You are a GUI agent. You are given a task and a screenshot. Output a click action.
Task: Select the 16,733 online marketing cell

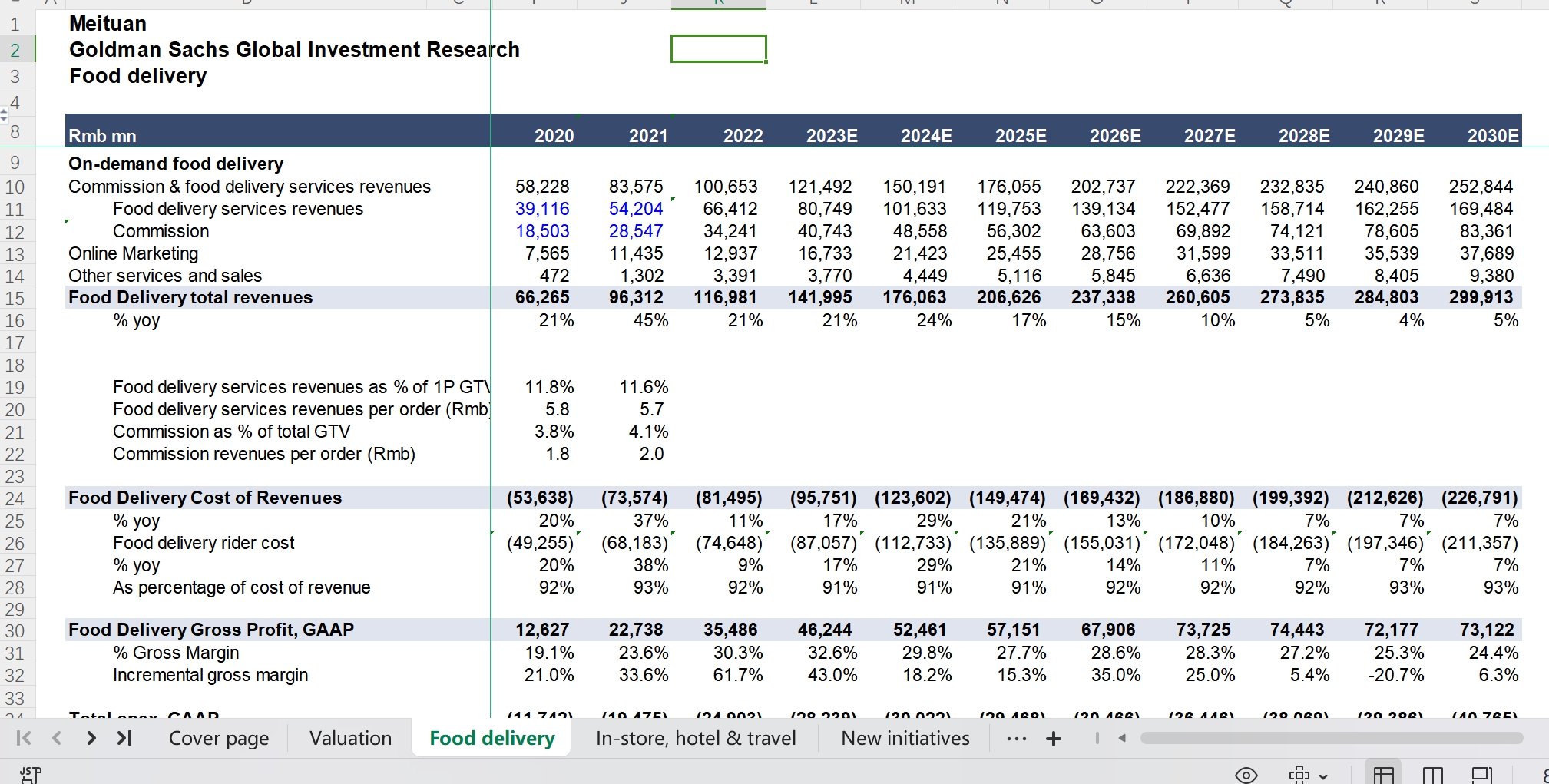coord(826,253)
